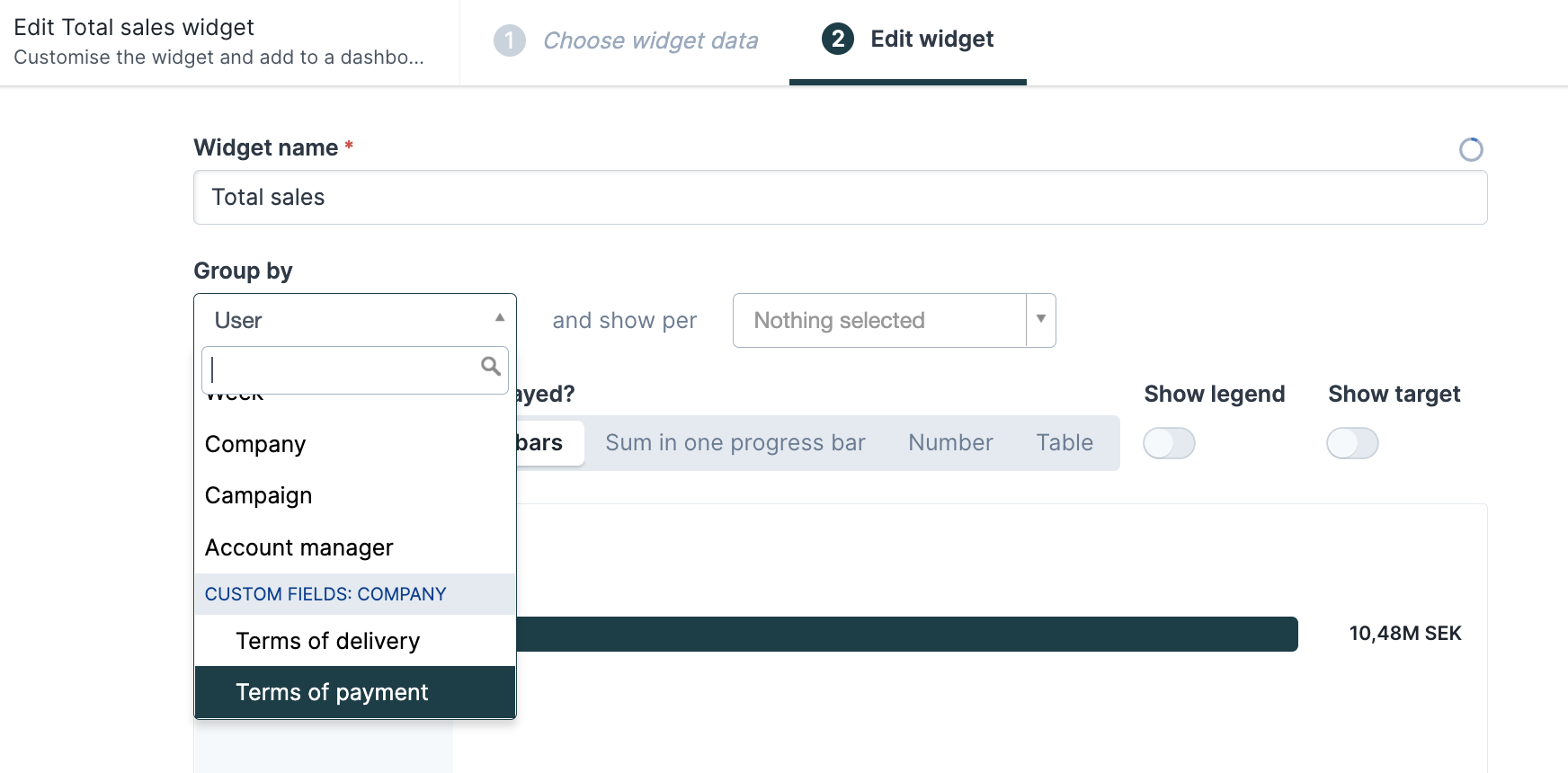Image resolution: width=1568 pixels, height=773 pixels.
Task: Click the search magnifier icon in dropdown
Action: (x=490, y=366)
